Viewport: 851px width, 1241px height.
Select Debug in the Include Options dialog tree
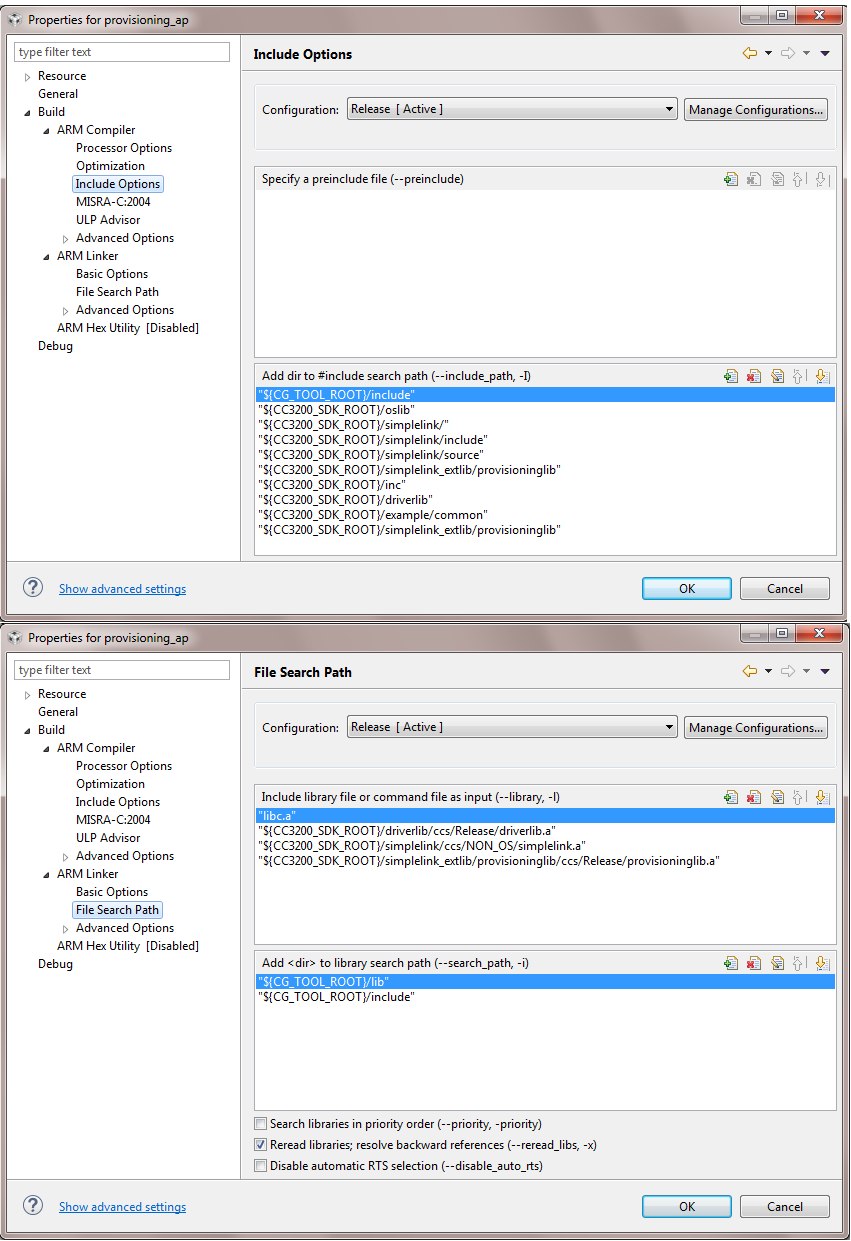coord(55,346)
